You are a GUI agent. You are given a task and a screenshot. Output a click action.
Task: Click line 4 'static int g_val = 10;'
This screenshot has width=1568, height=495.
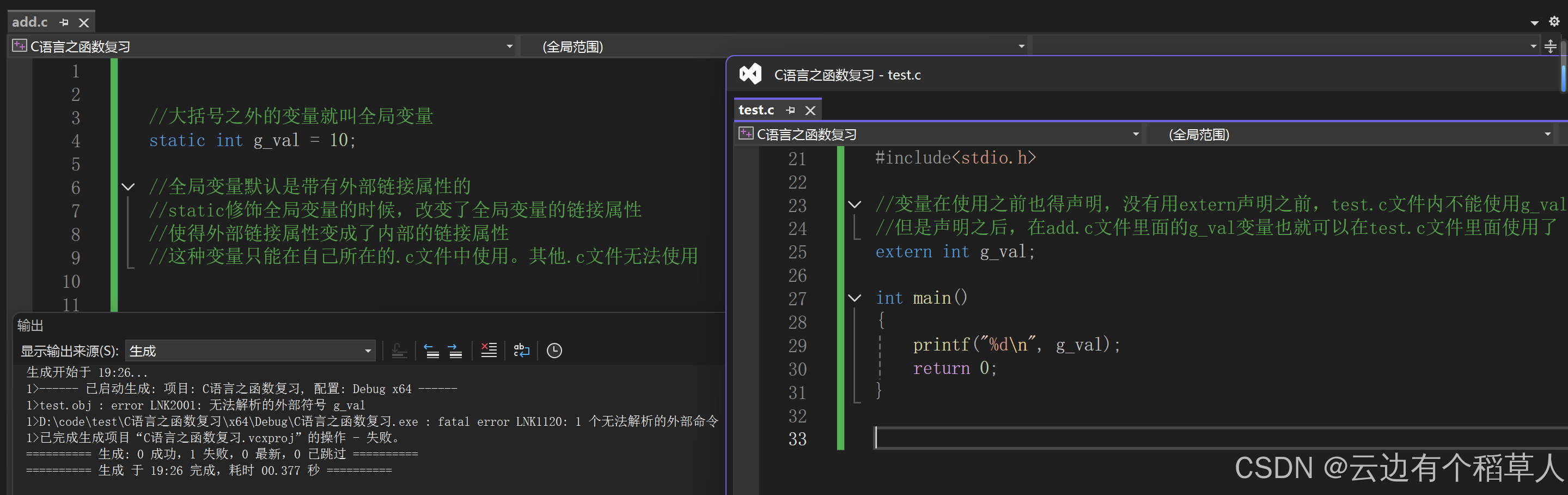[x=252, y=140]
